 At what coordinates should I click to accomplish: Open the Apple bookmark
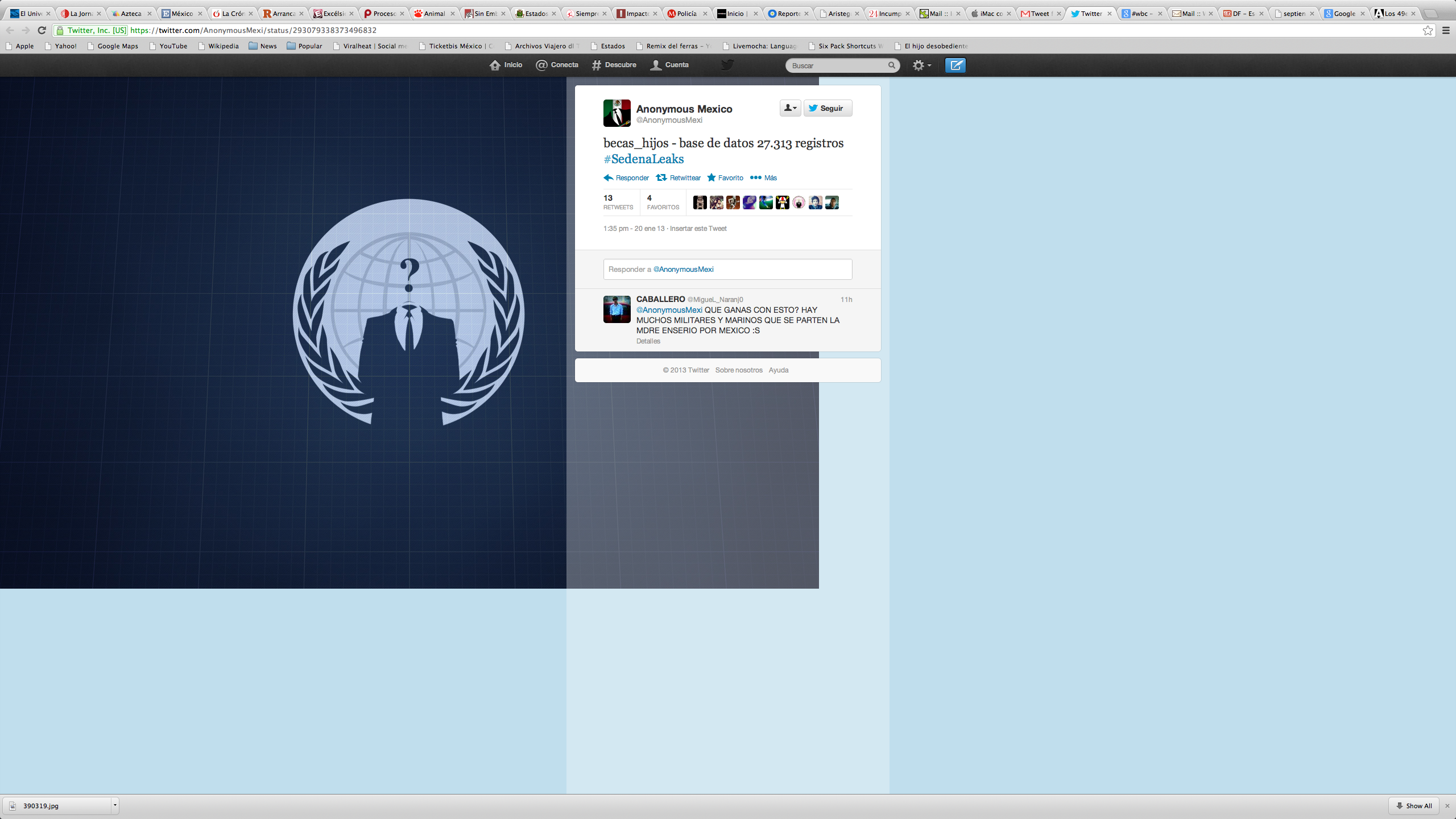20,46
